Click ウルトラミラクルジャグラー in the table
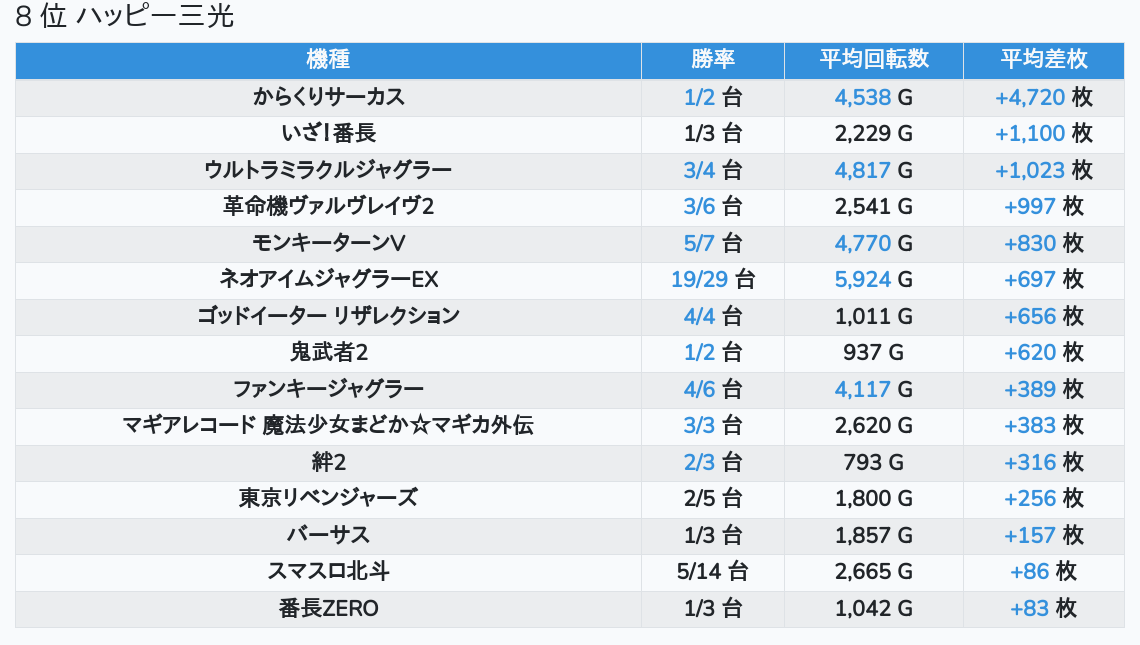Screen dimensions: 1140x645 (x=328, y=170)
